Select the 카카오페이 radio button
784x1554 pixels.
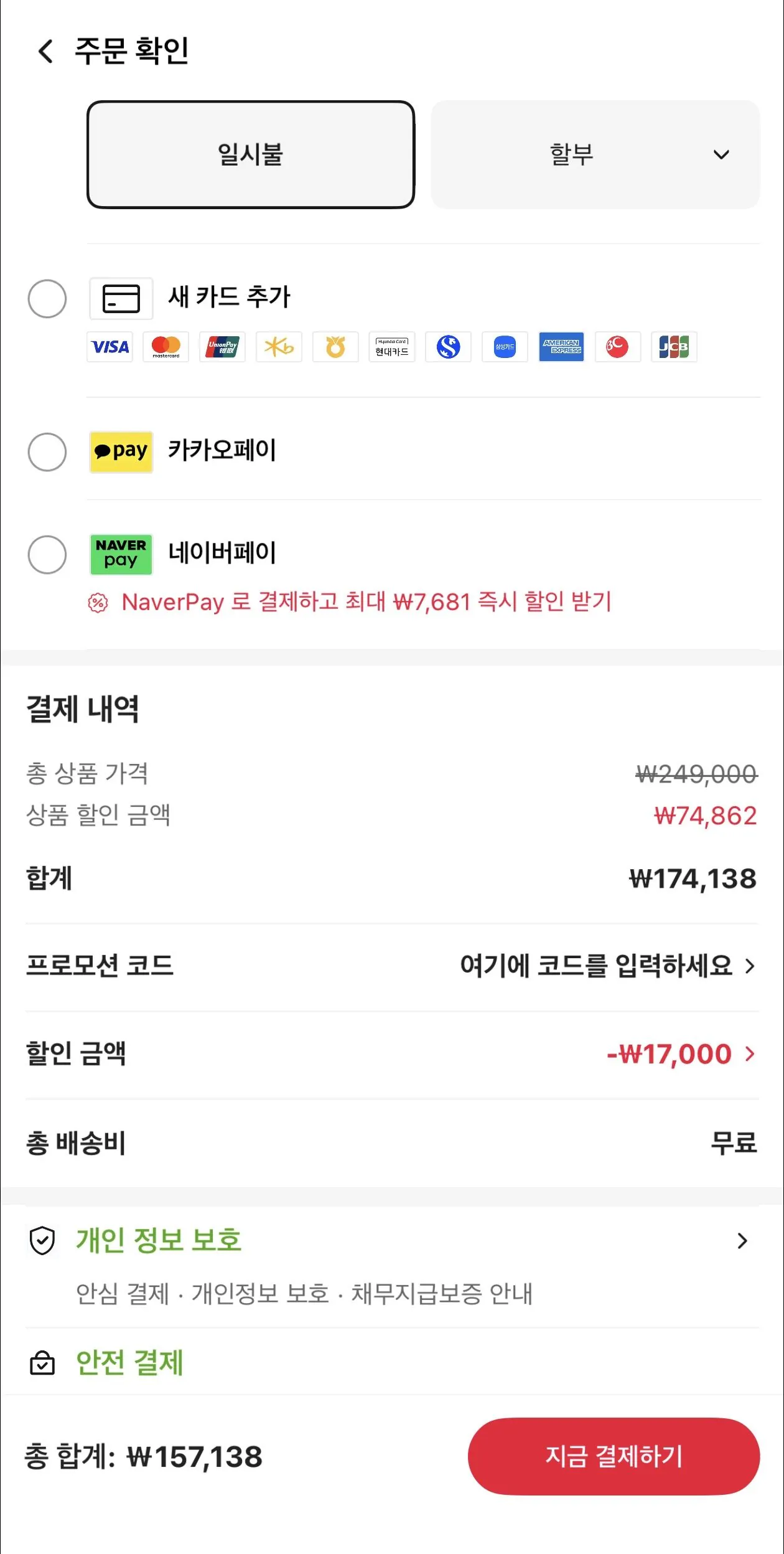pos(47,452)
